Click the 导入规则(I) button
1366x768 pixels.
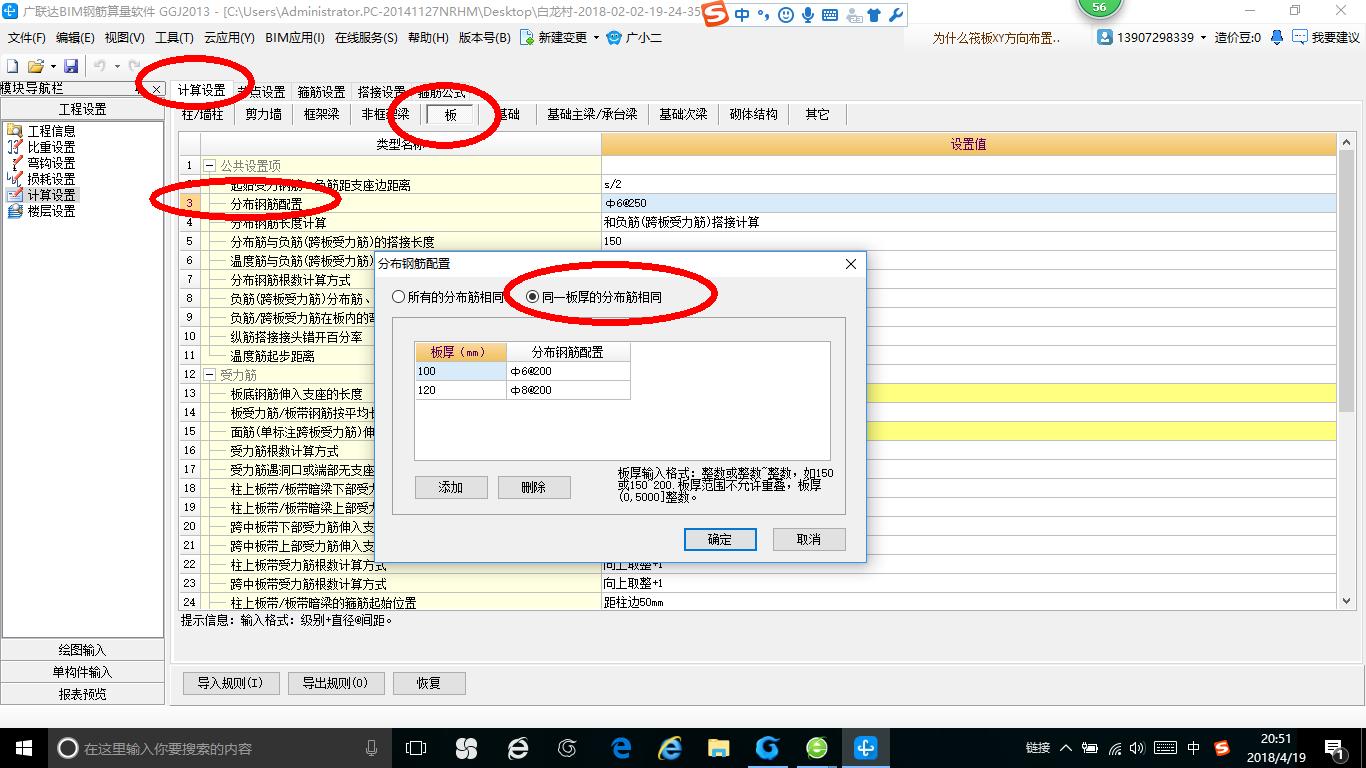[230, 683]
